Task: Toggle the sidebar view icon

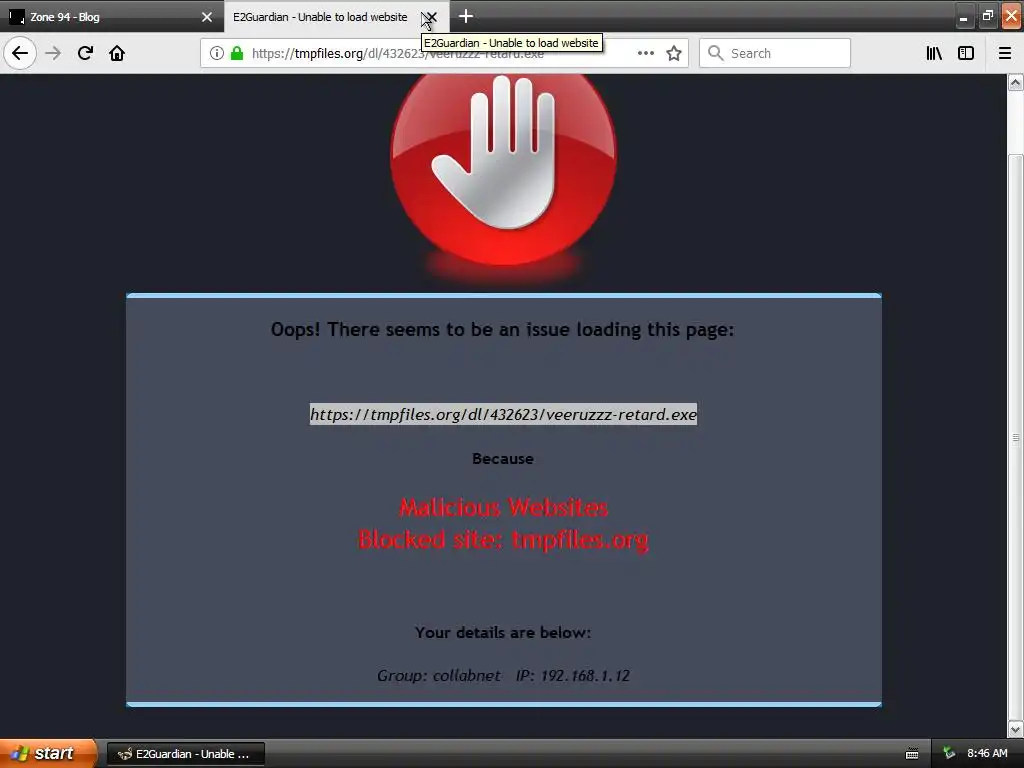Action: (966, 53)
